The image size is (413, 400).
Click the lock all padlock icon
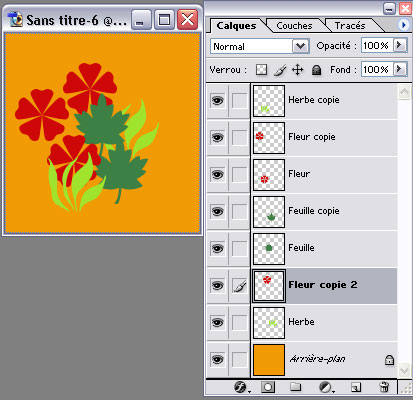click(316, 70)
